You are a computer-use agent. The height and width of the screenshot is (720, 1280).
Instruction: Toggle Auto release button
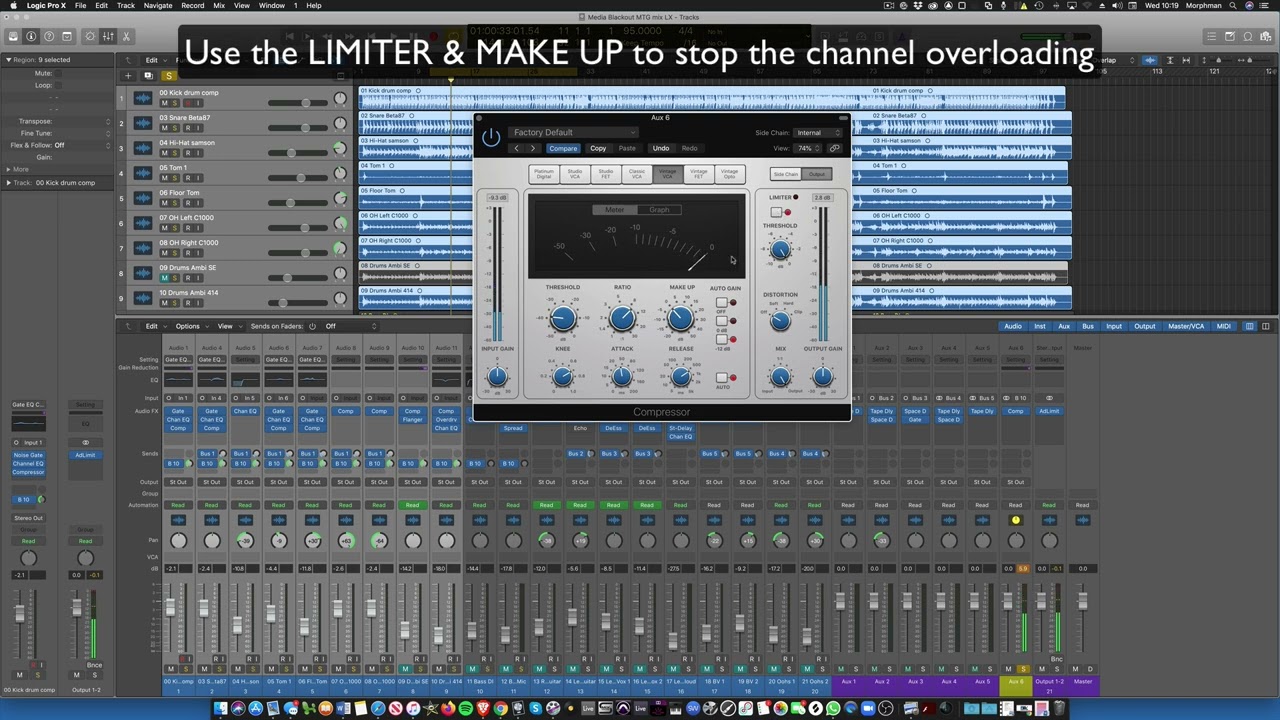tap(722, 378)
